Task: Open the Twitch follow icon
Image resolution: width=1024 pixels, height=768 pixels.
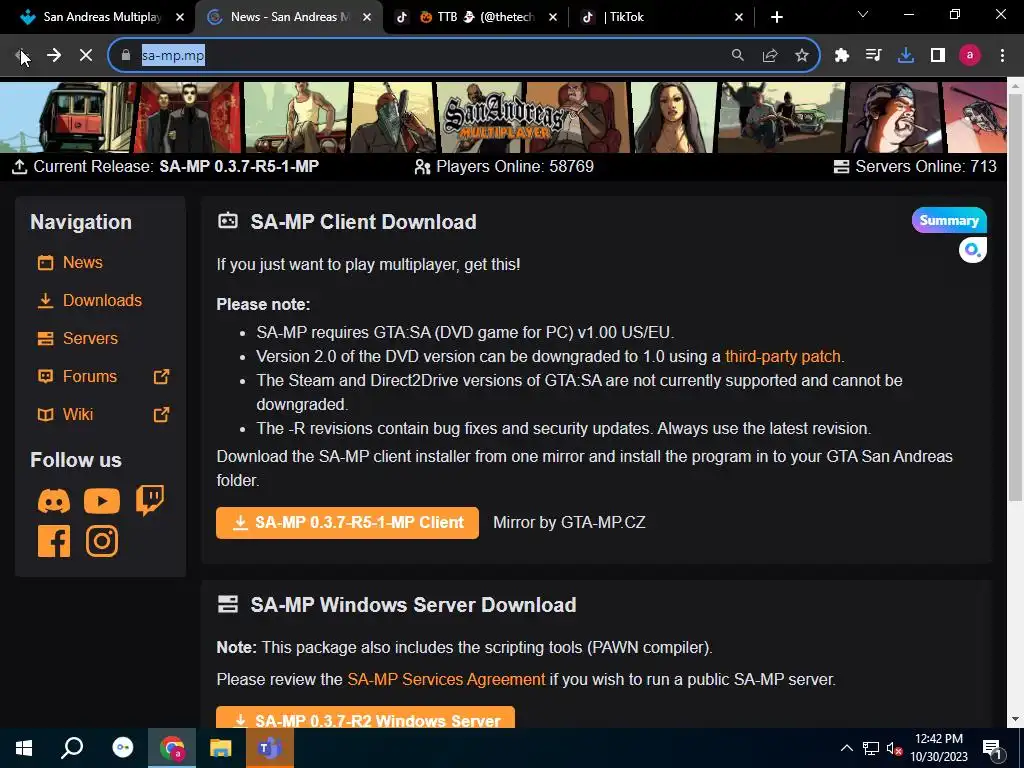Action: click(150, 501)
